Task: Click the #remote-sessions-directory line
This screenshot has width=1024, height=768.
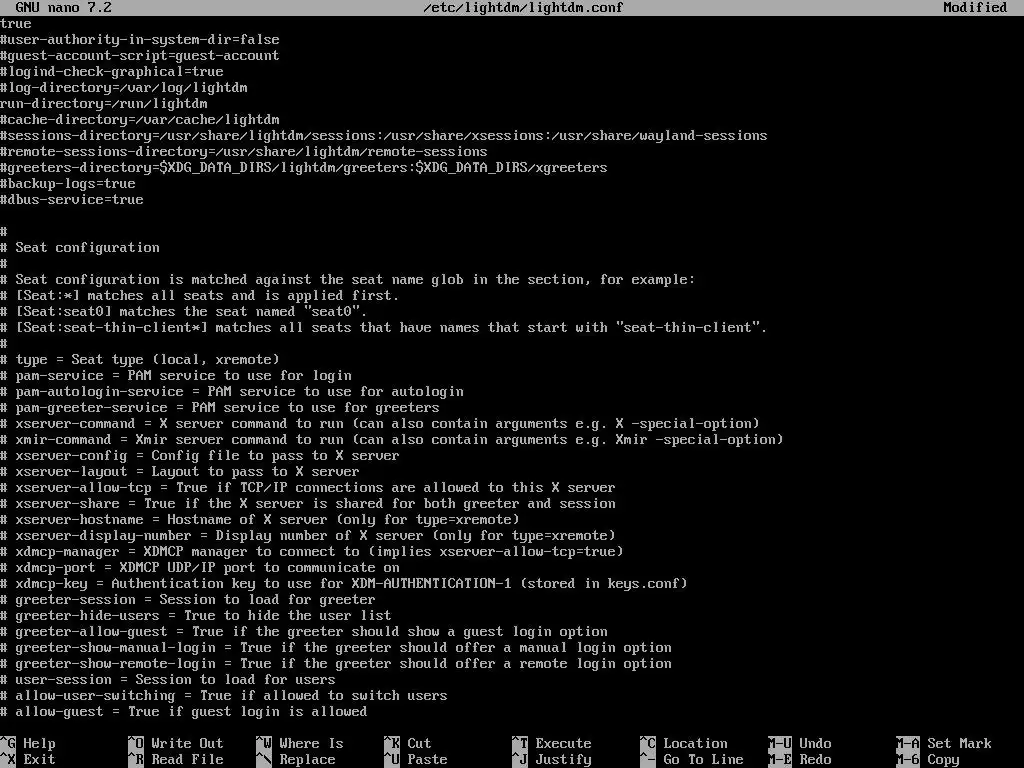Action: pos(244,152)
